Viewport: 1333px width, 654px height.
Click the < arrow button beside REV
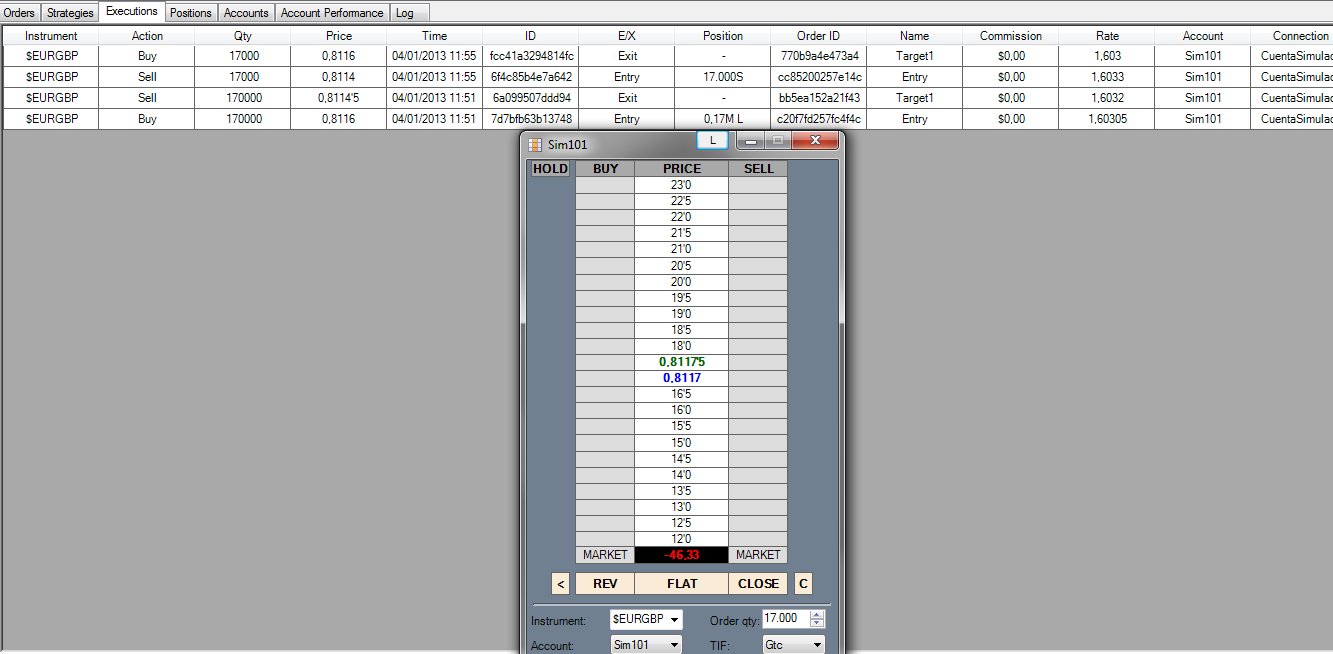coord(560,584)
